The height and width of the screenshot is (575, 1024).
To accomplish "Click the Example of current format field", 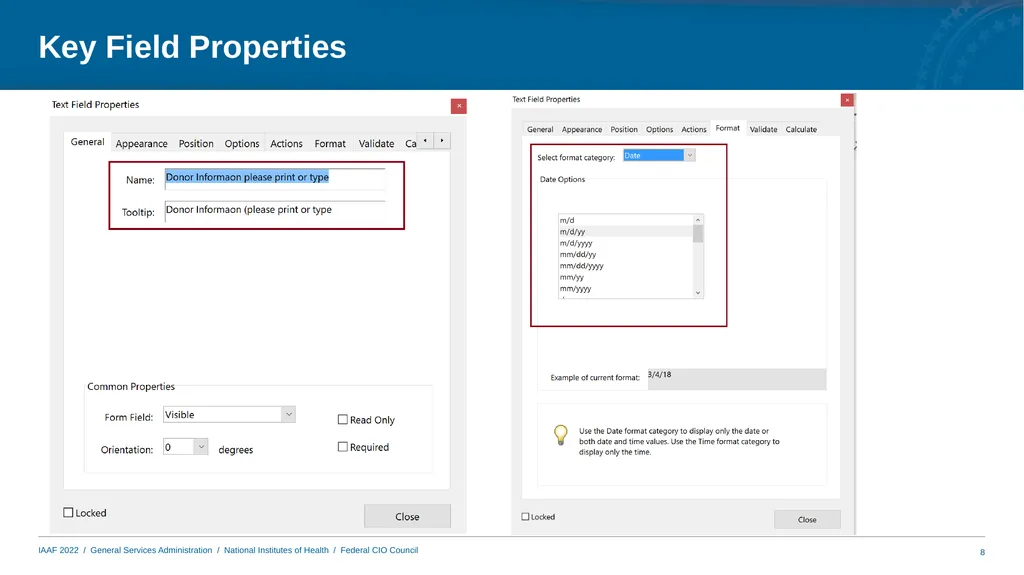I will pos(737,379).
